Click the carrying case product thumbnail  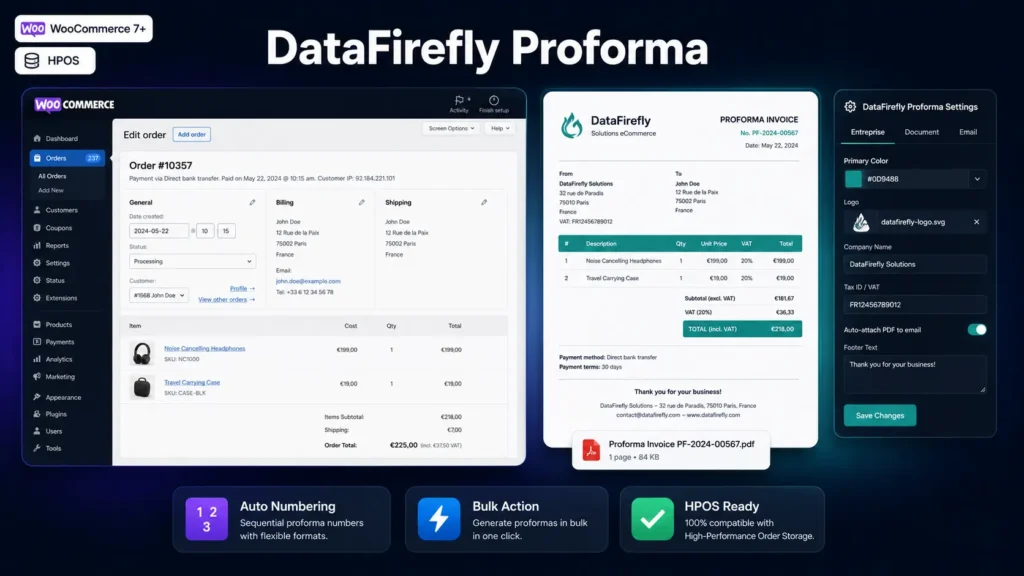(142, 387)
